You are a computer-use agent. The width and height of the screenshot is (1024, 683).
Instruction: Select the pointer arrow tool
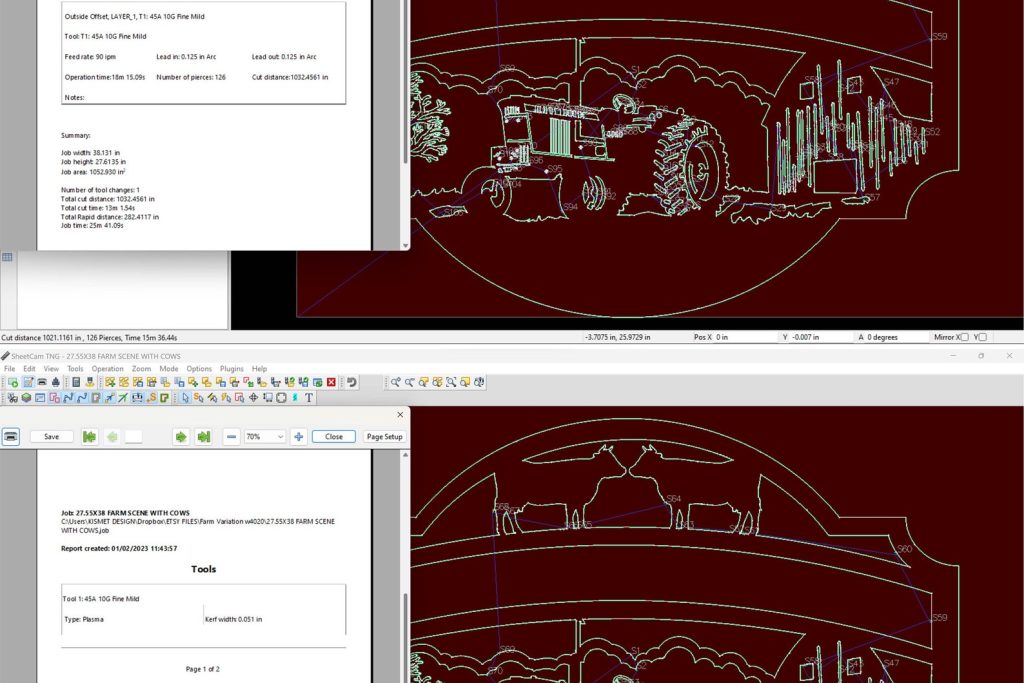pyautogui.click(x=186, y=398)
